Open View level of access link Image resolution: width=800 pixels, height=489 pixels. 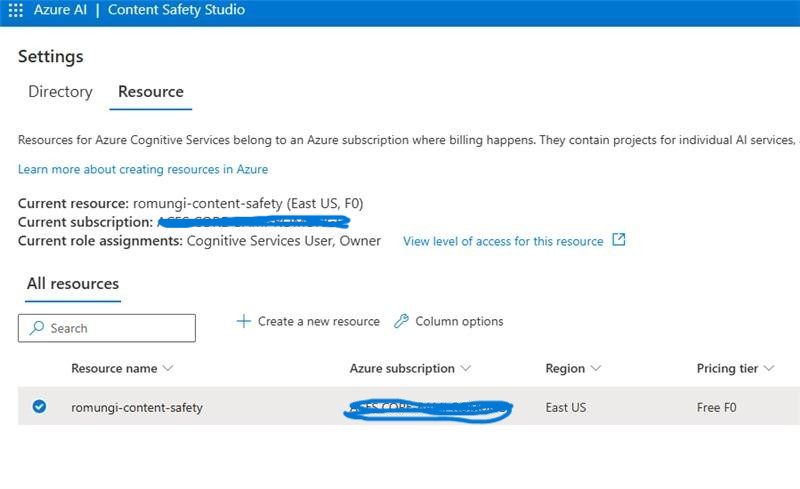[503, 241]
